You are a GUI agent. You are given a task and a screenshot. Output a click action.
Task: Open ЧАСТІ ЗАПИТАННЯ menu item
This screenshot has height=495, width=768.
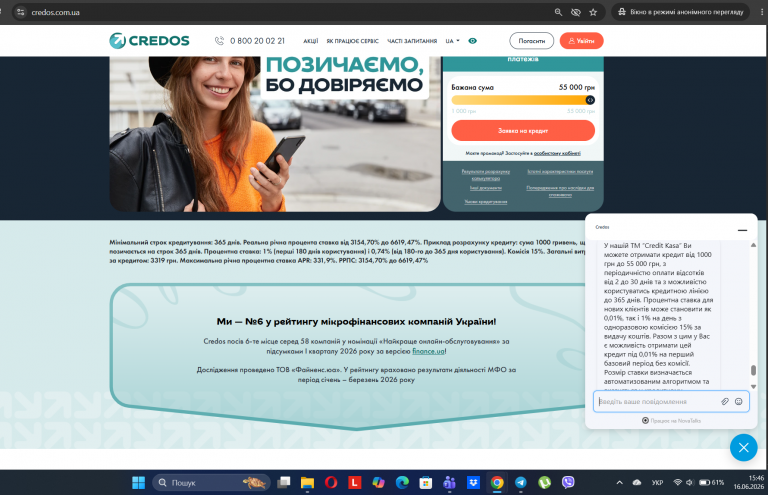click(x=412, y=41)
